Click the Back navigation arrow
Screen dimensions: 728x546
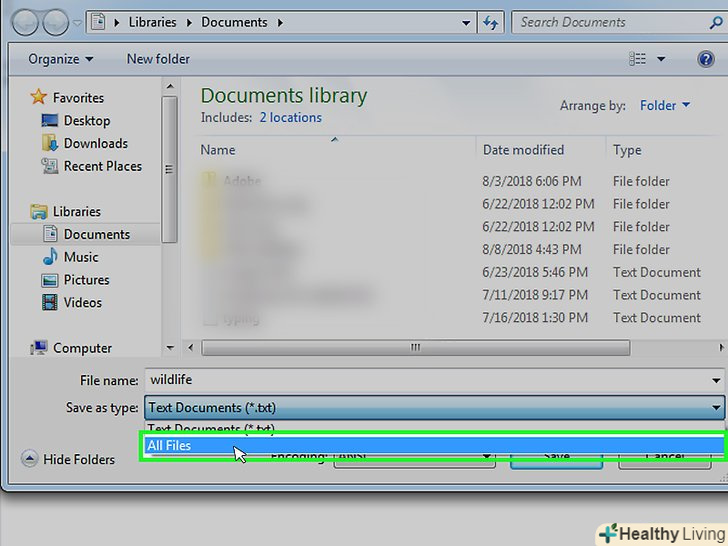26,22
